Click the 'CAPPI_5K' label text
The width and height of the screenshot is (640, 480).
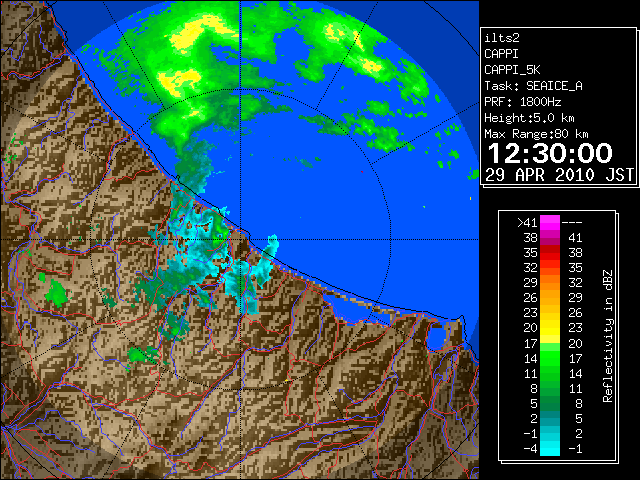click(512, 70)
